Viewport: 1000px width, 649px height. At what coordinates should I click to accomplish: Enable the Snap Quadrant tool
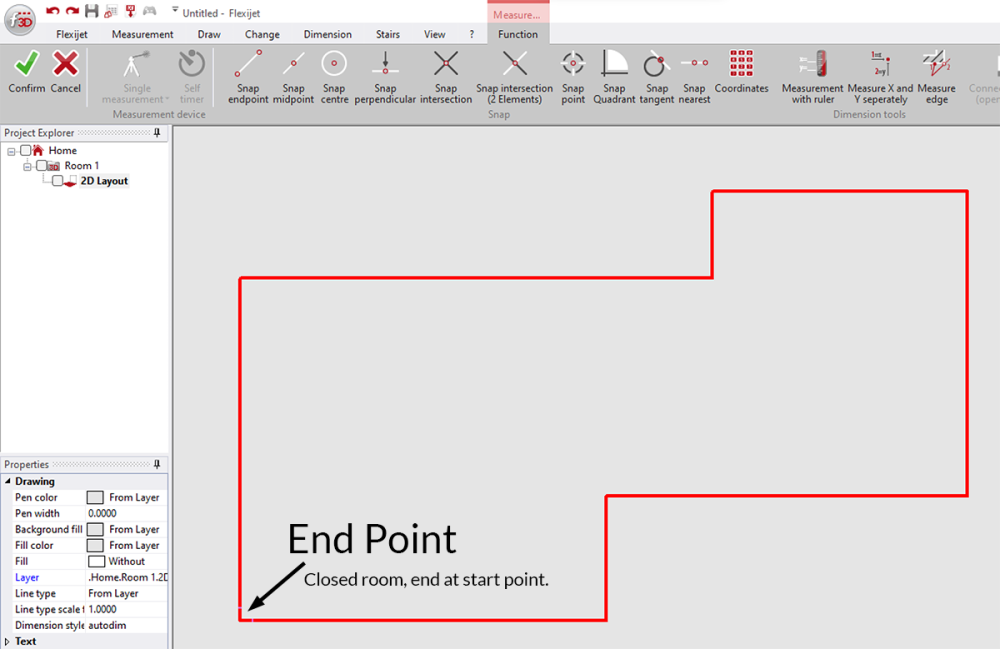[614, 75]
